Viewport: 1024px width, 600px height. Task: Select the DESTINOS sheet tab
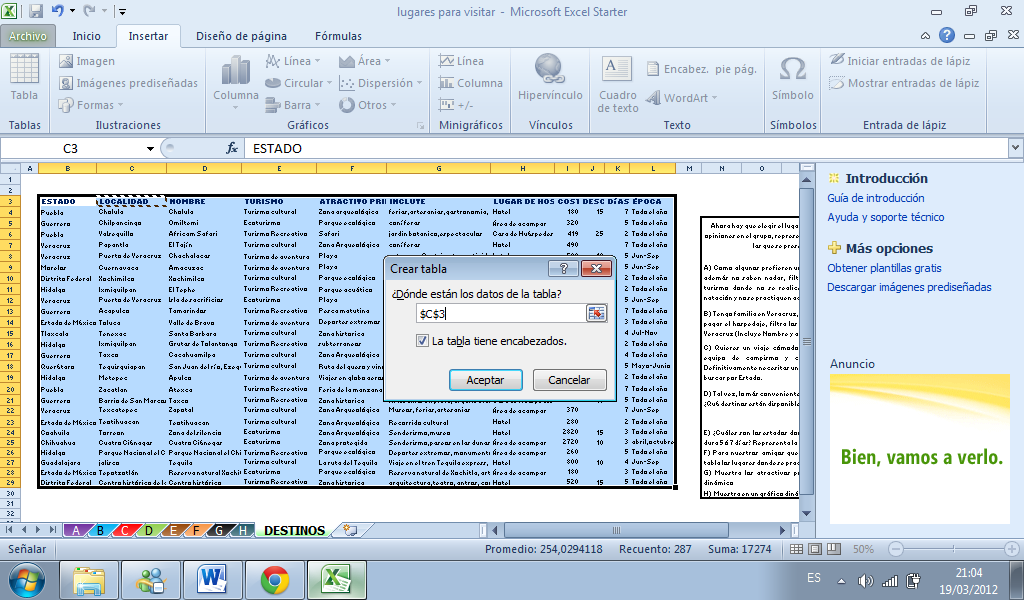(x=293, y=533)
